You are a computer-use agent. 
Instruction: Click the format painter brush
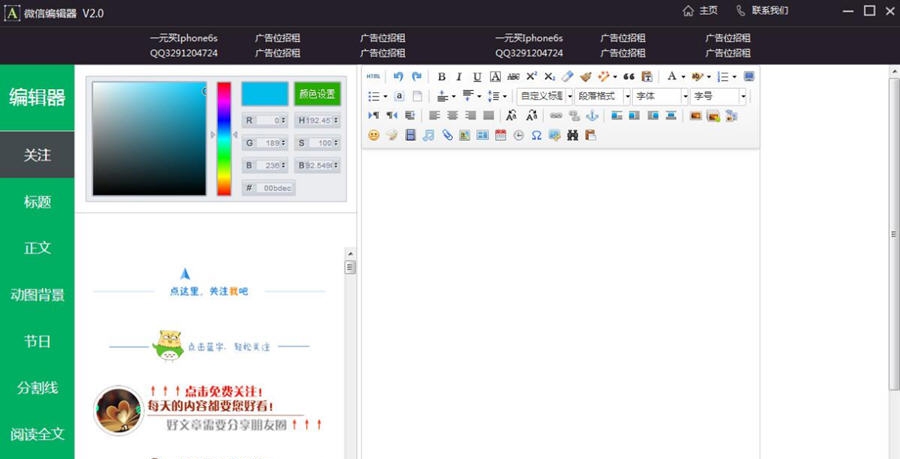tap(585, 76)
